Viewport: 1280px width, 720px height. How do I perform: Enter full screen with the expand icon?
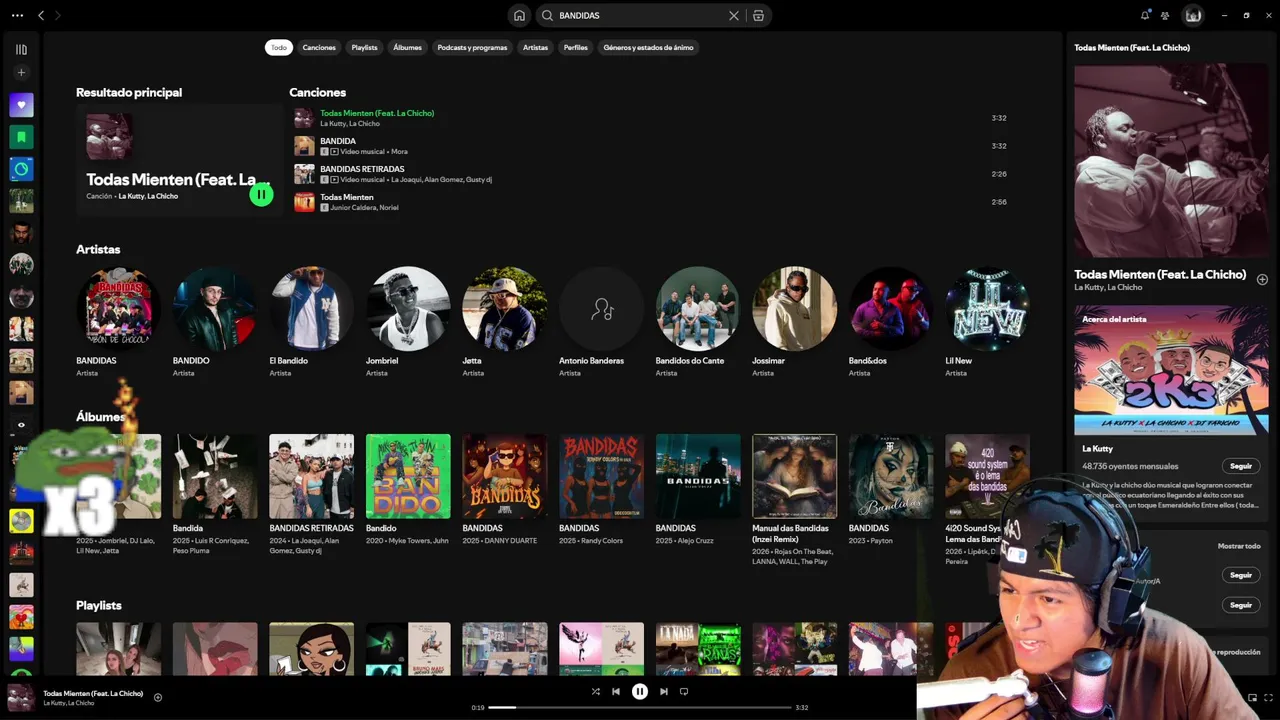(x=1269, y=697)
